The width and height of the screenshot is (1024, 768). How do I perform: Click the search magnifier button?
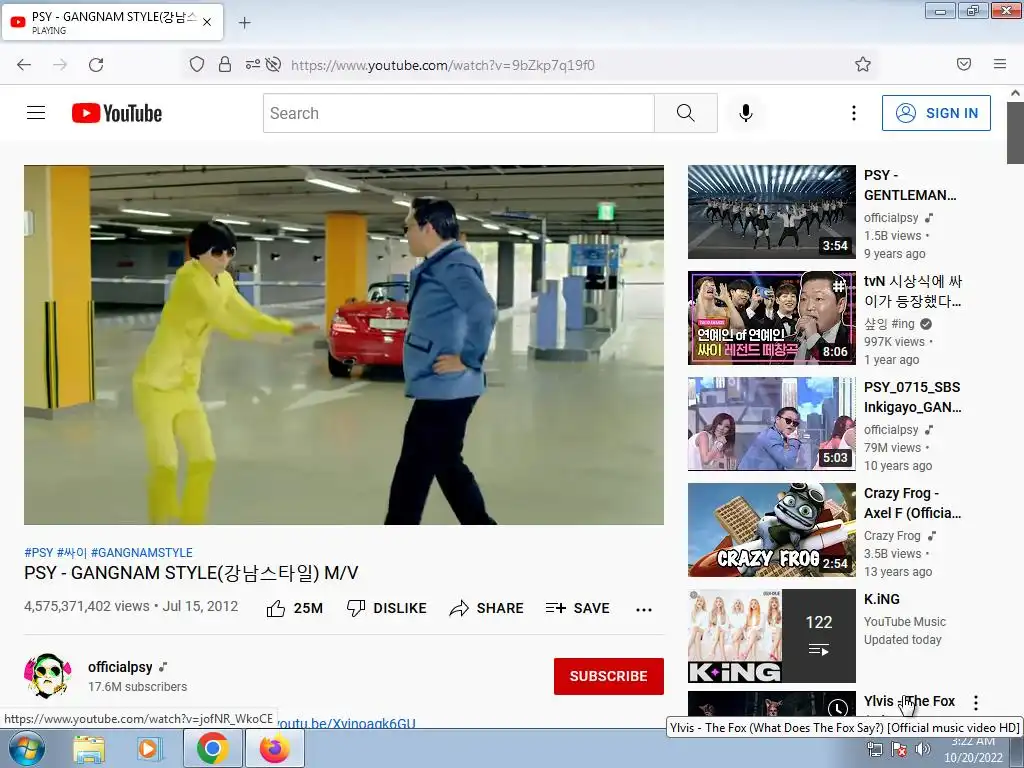click(x=686, y=113)
